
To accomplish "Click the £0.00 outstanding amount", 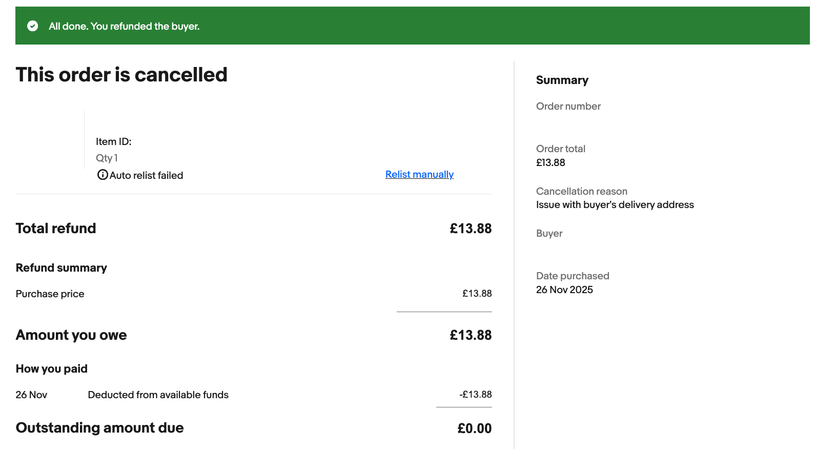I will click(x=474, y=428).
